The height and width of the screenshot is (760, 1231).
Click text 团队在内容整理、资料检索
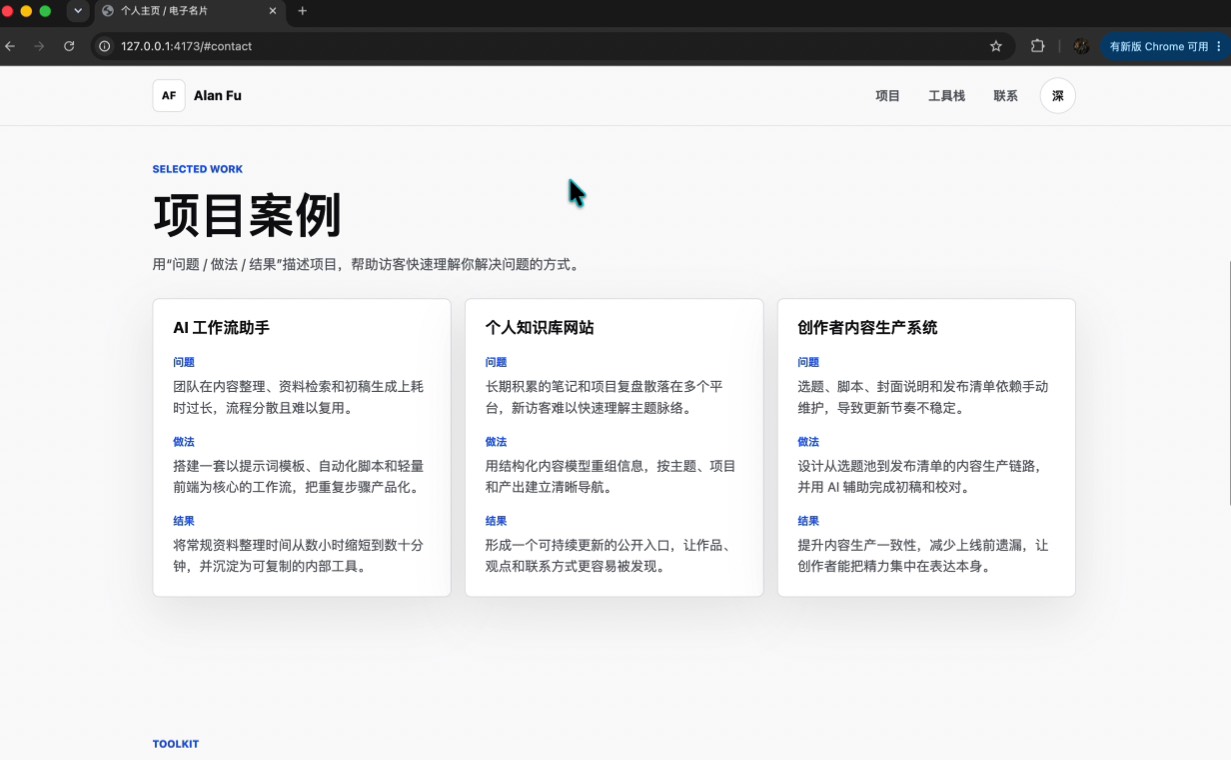(298, 397)
